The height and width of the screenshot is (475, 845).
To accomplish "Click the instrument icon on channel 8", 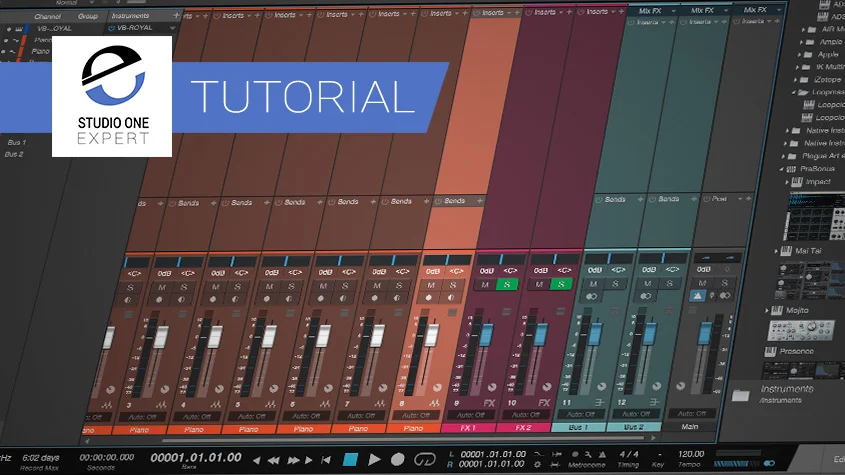I will [x=434, y=403].
